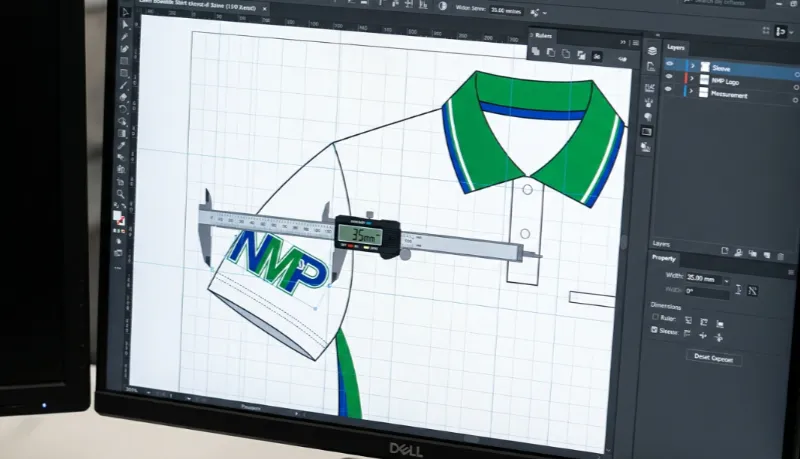
Task: Close the open document tab
Action: click(x=264, y=9)
